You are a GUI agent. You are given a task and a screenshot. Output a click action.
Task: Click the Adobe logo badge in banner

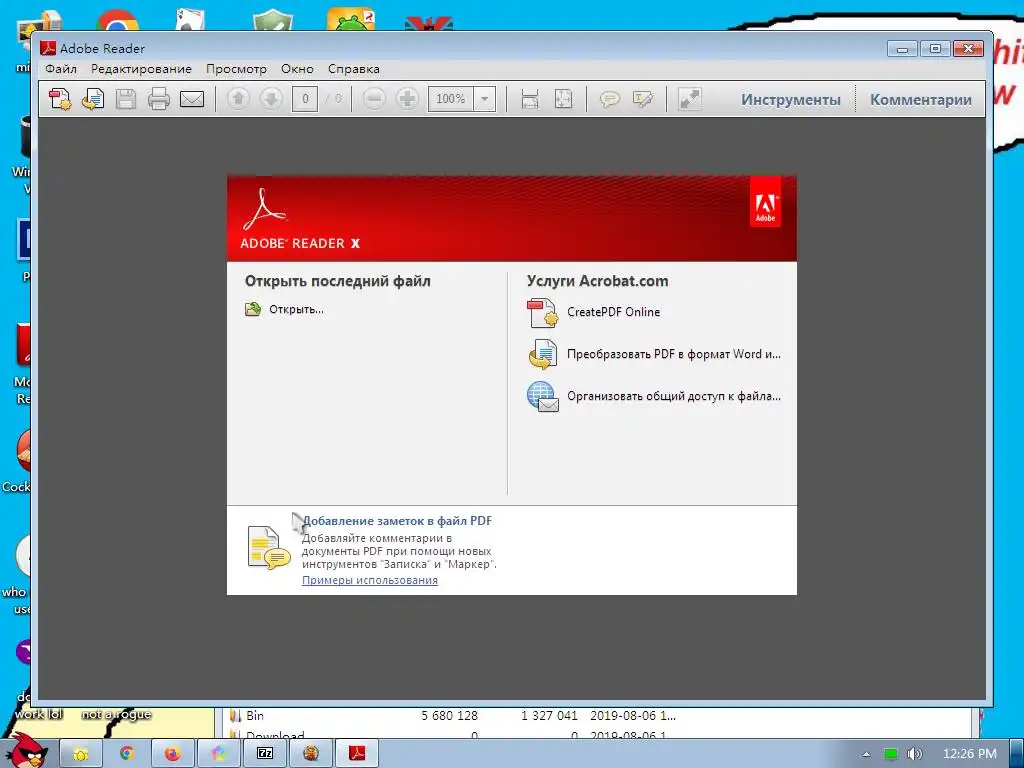[765, 204]
